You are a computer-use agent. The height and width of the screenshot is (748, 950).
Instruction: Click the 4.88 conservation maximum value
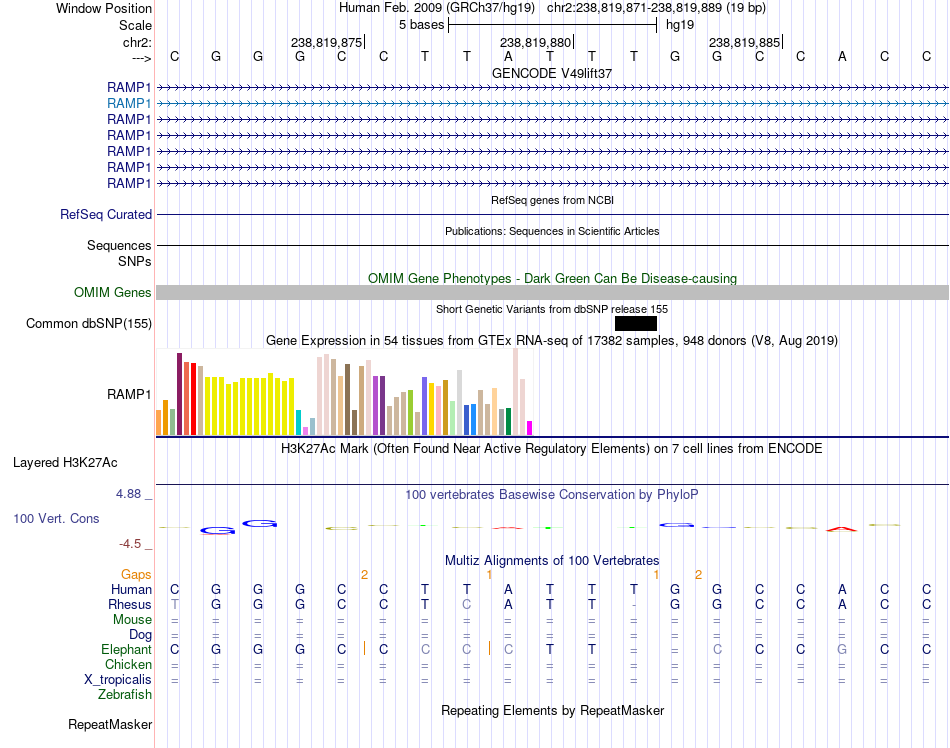[128, 494]
